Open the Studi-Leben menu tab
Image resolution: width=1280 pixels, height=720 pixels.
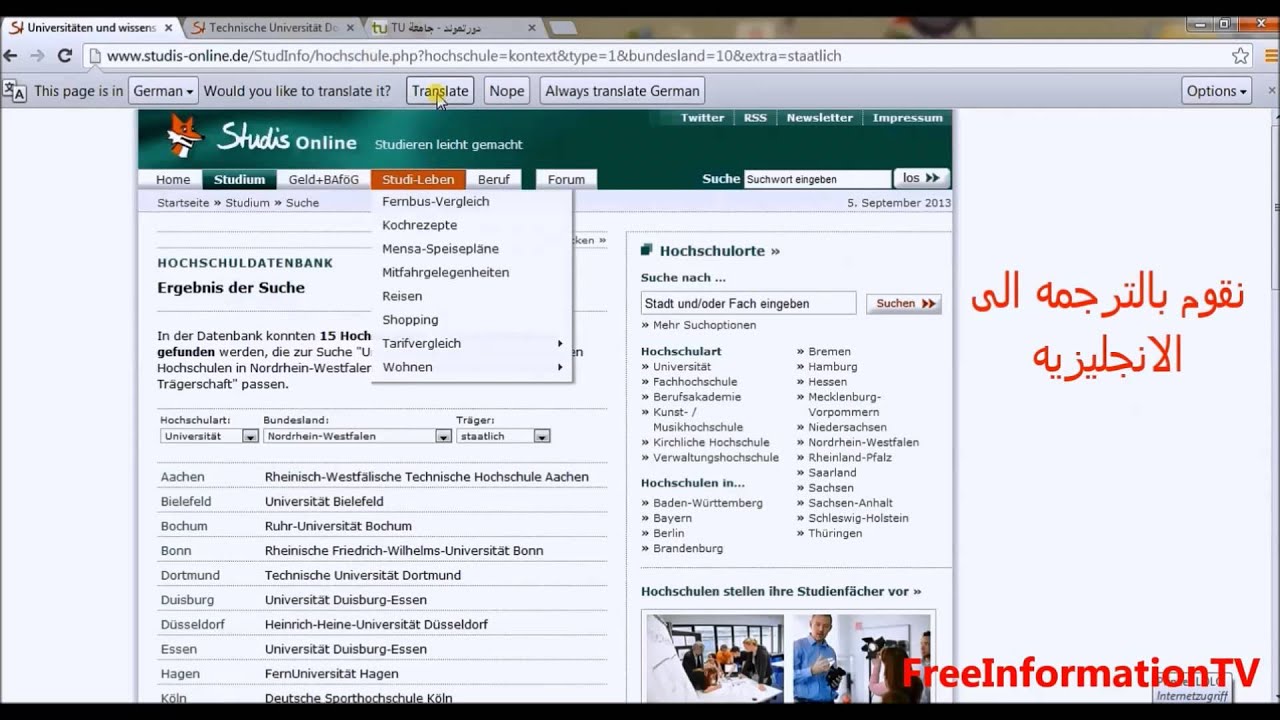pyautogui.click(x=418, y=180)
